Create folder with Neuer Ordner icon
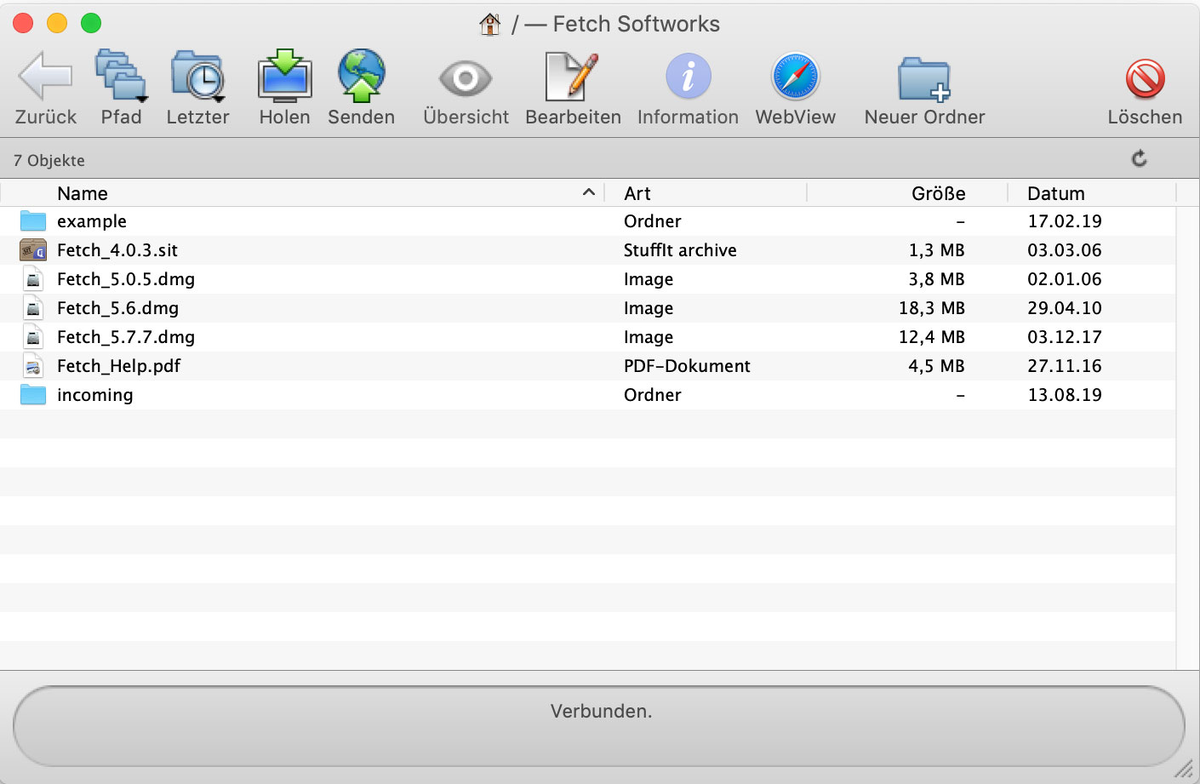1200x784 pixels. [924, 78]
